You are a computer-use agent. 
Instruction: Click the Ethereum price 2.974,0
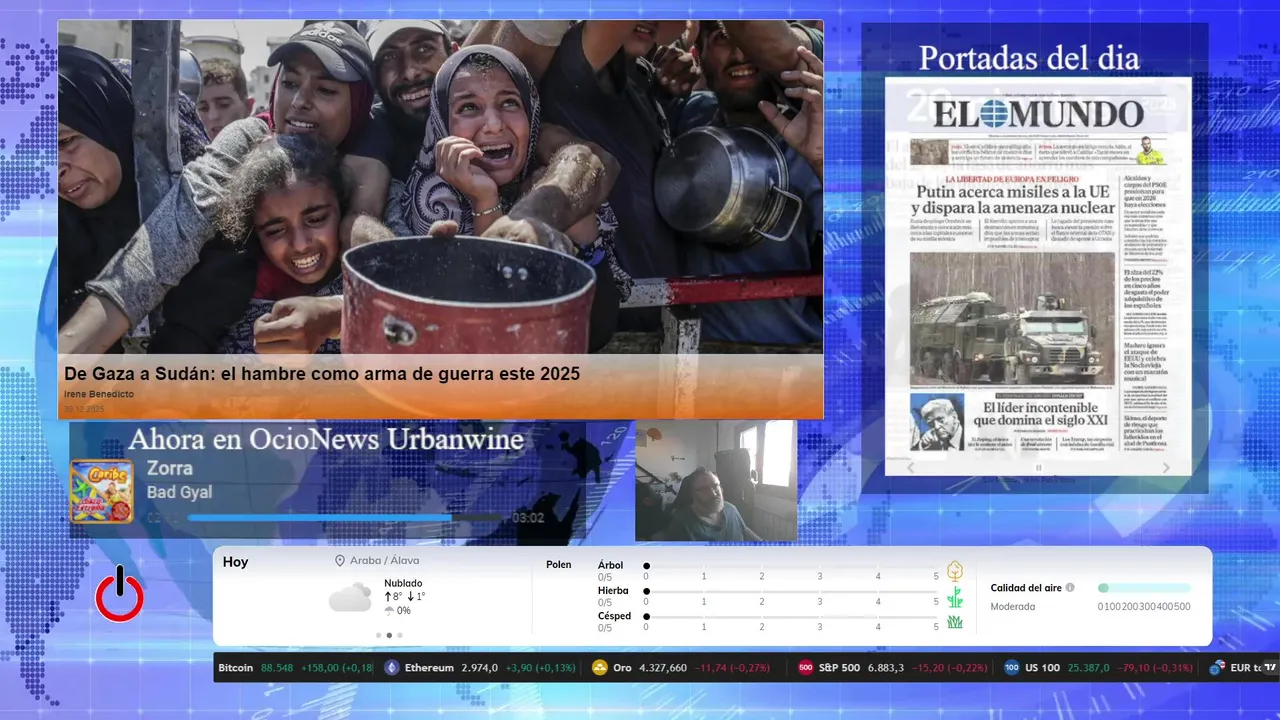click(x=479, y=667)
